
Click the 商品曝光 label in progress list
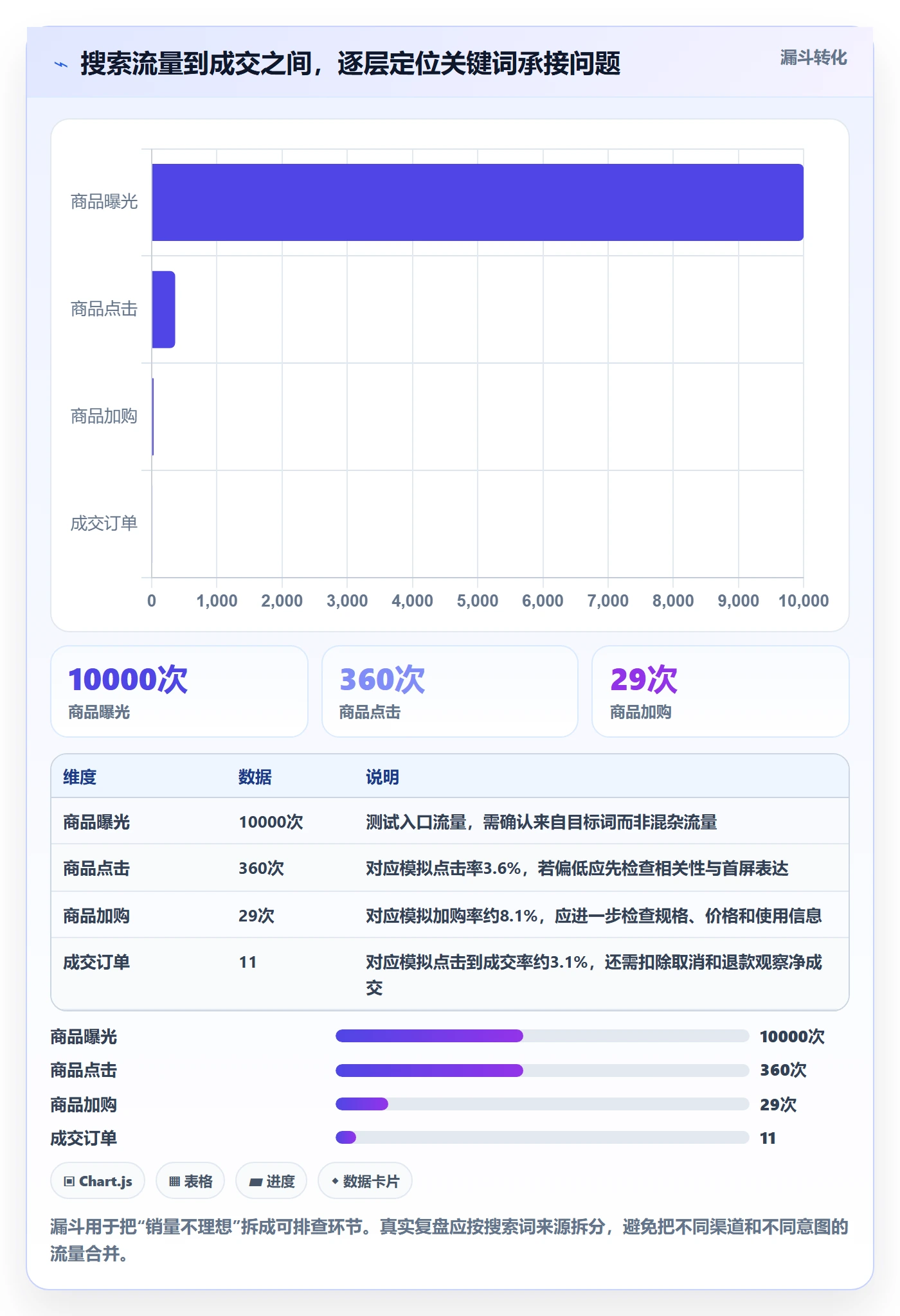coord(84,1036)
